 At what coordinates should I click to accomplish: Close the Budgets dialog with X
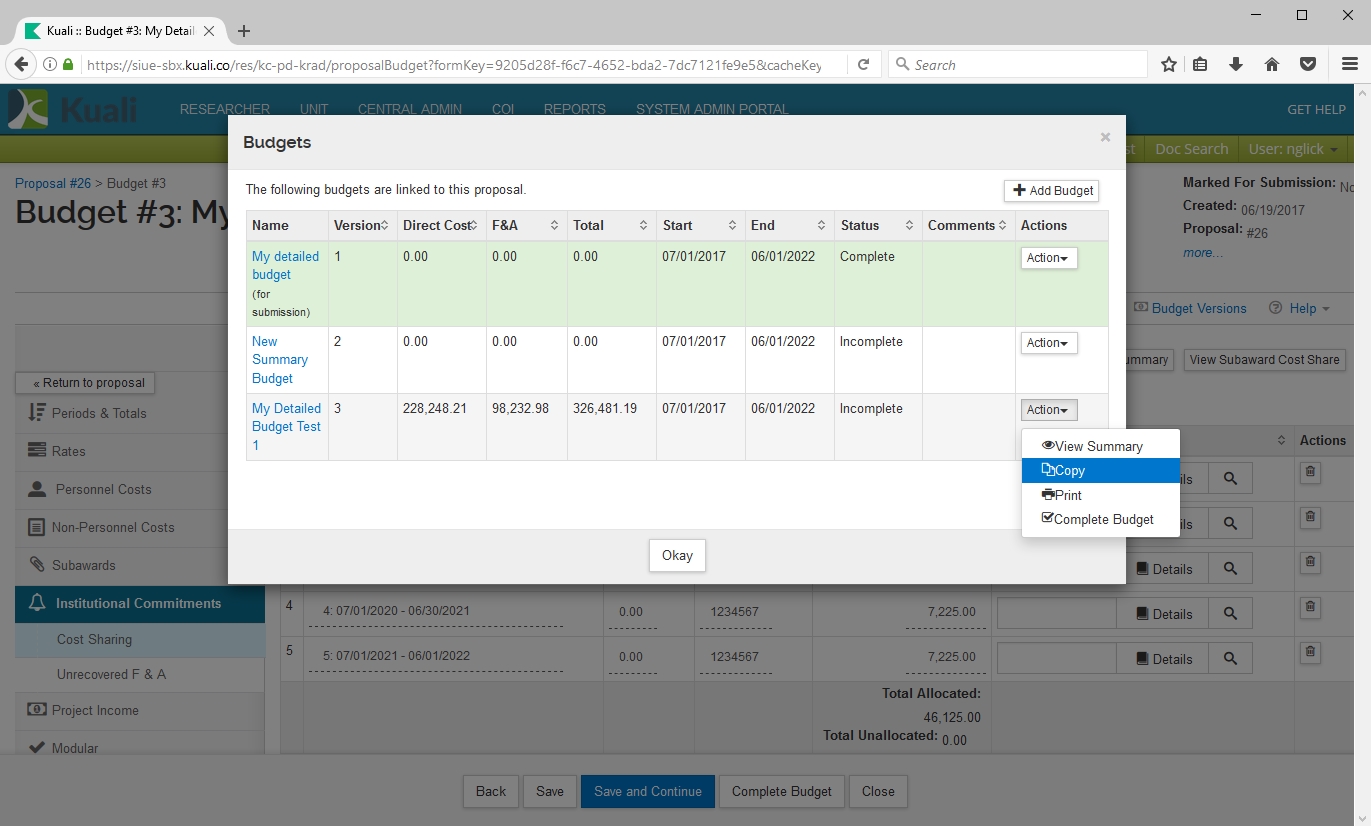tap(1105, 138)
